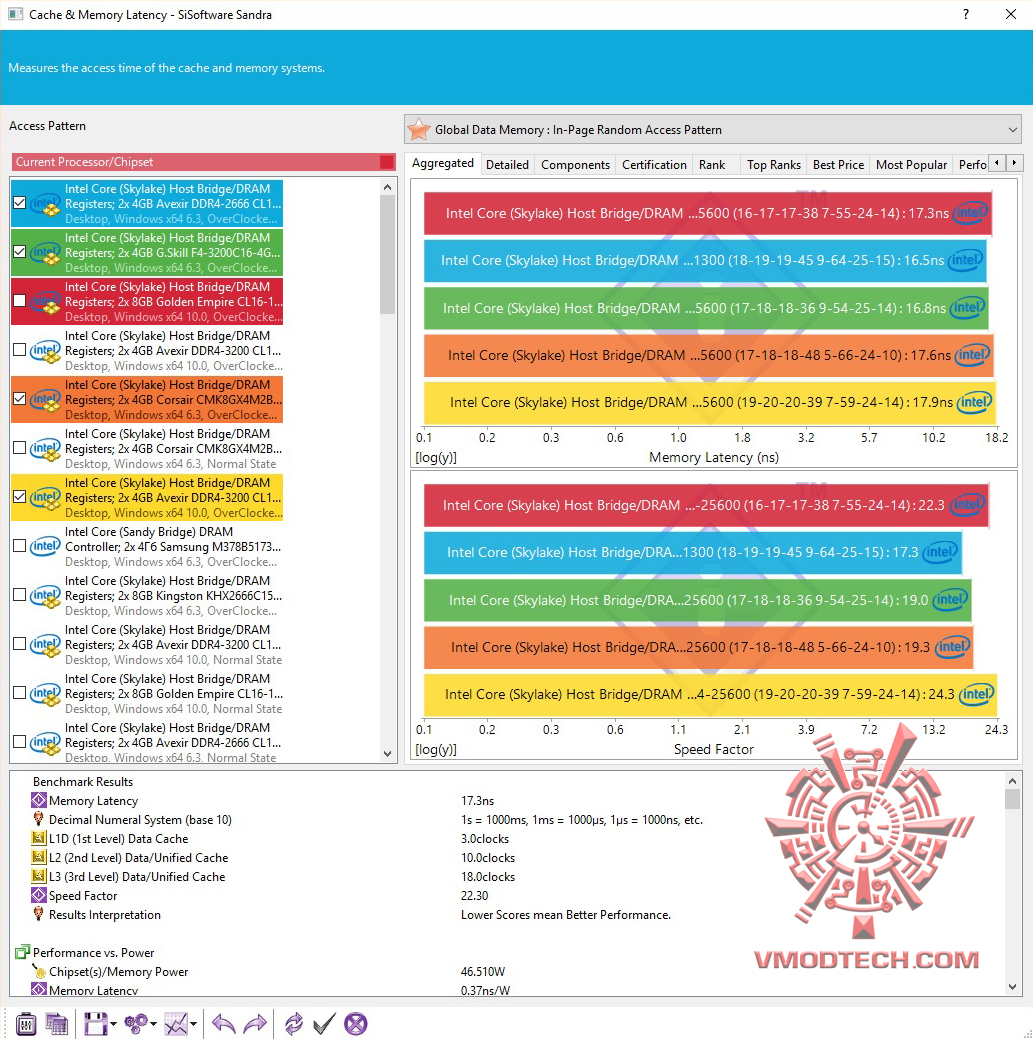1033x1039 pixels.
Task: Click processor list scroll-up arrow
Action: pyautogui.click(x=388, y=188)
